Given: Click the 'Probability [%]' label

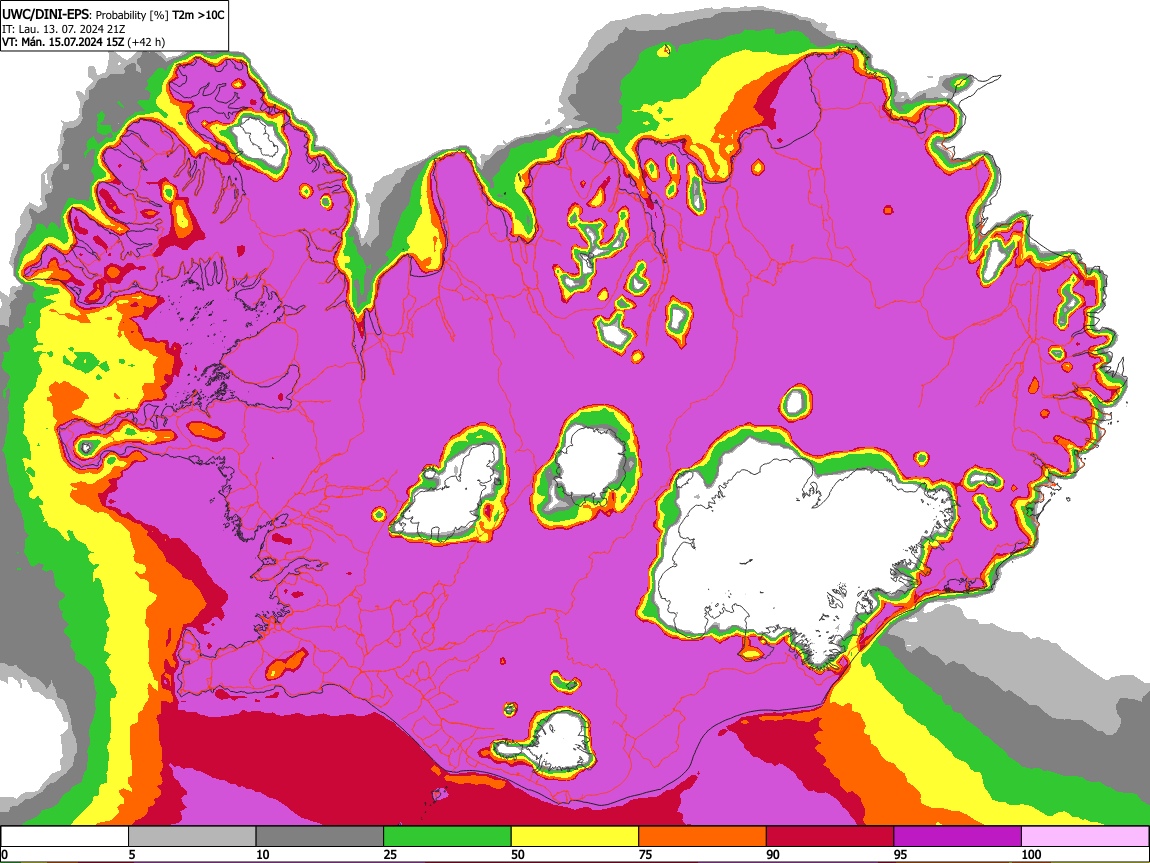Looking at the screenshot, I should coord(132,15).
